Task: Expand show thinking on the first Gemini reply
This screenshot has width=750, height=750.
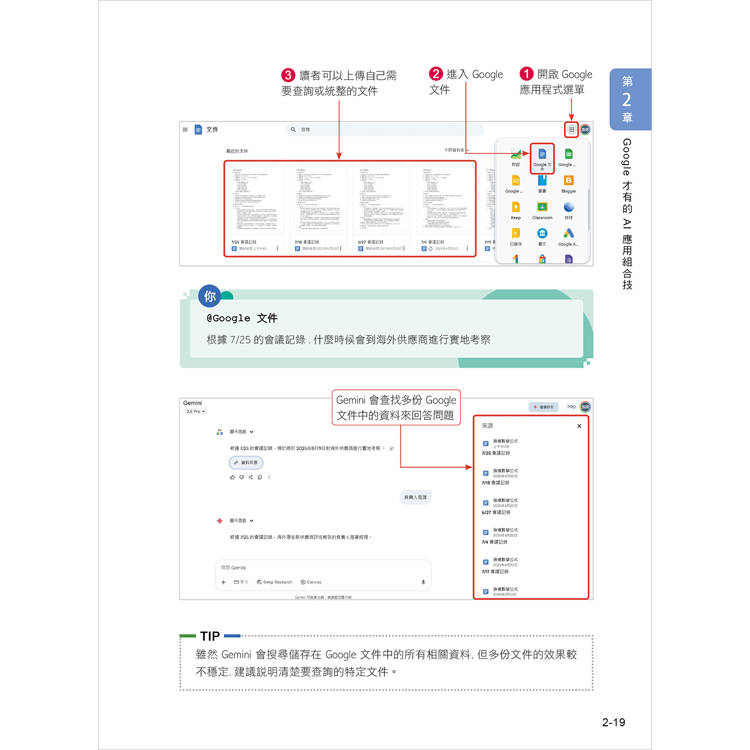Action: point(242,431)
